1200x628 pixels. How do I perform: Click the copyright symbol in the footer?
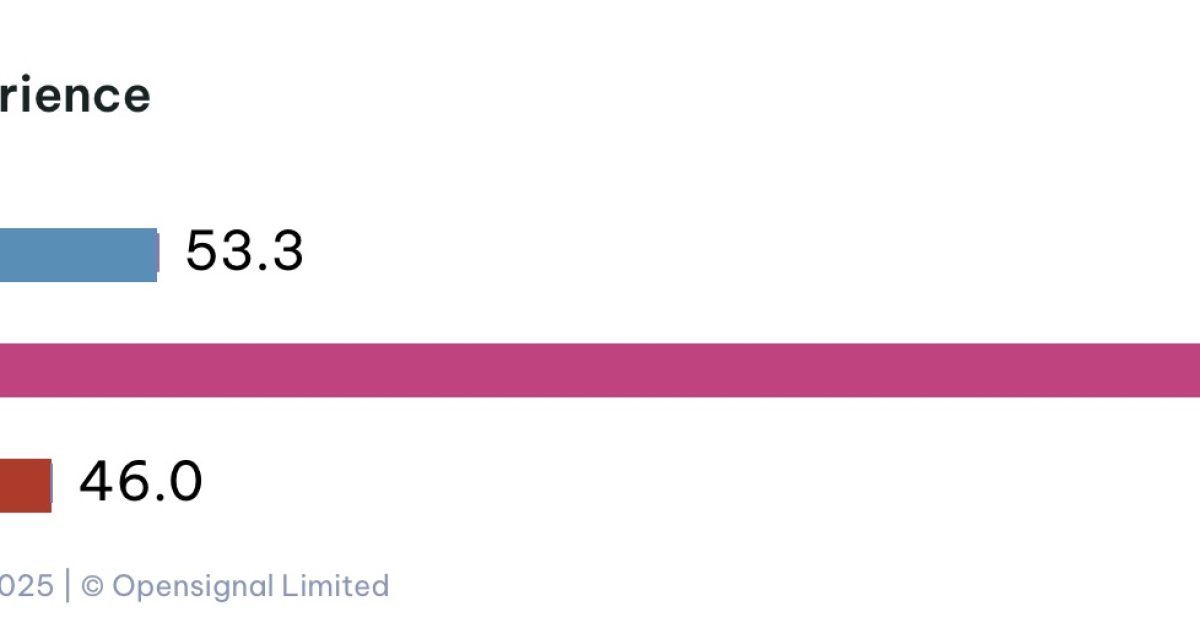click(92, 586)
